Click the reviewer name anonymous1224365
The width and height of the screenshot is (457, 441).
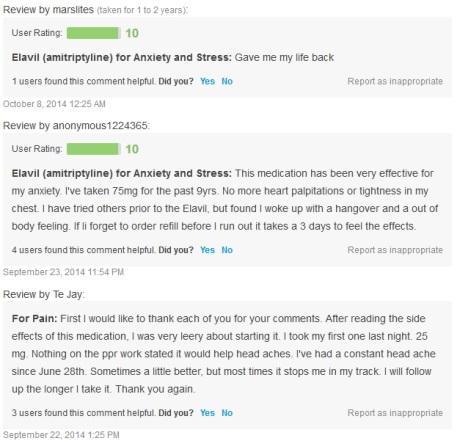click(100, 126)
